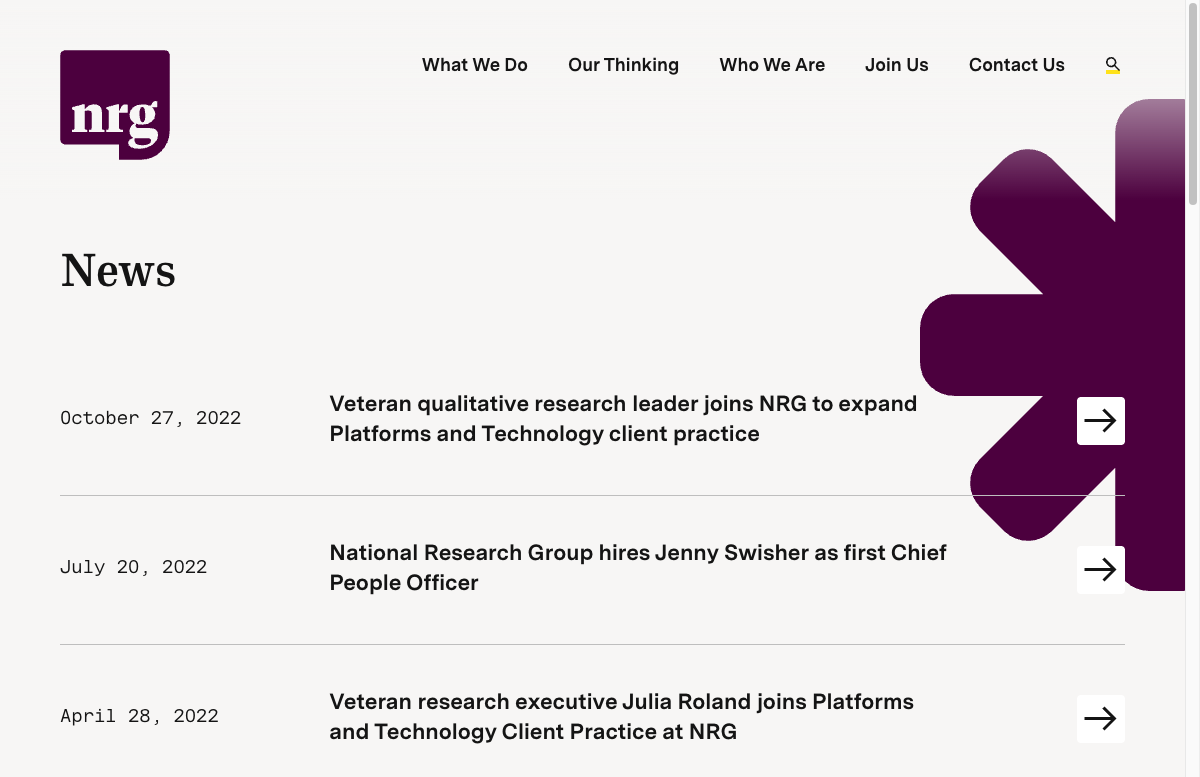
Task: Click the nrg logo to go home
Action: click(115, 105)
